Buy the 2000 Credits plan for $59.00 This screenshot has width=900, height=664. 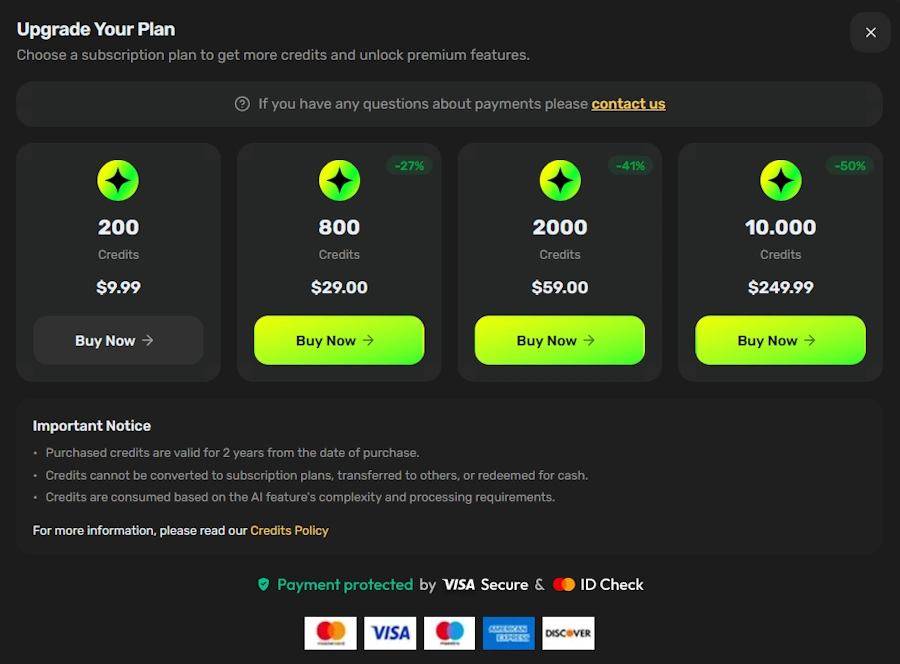point(560,340)
